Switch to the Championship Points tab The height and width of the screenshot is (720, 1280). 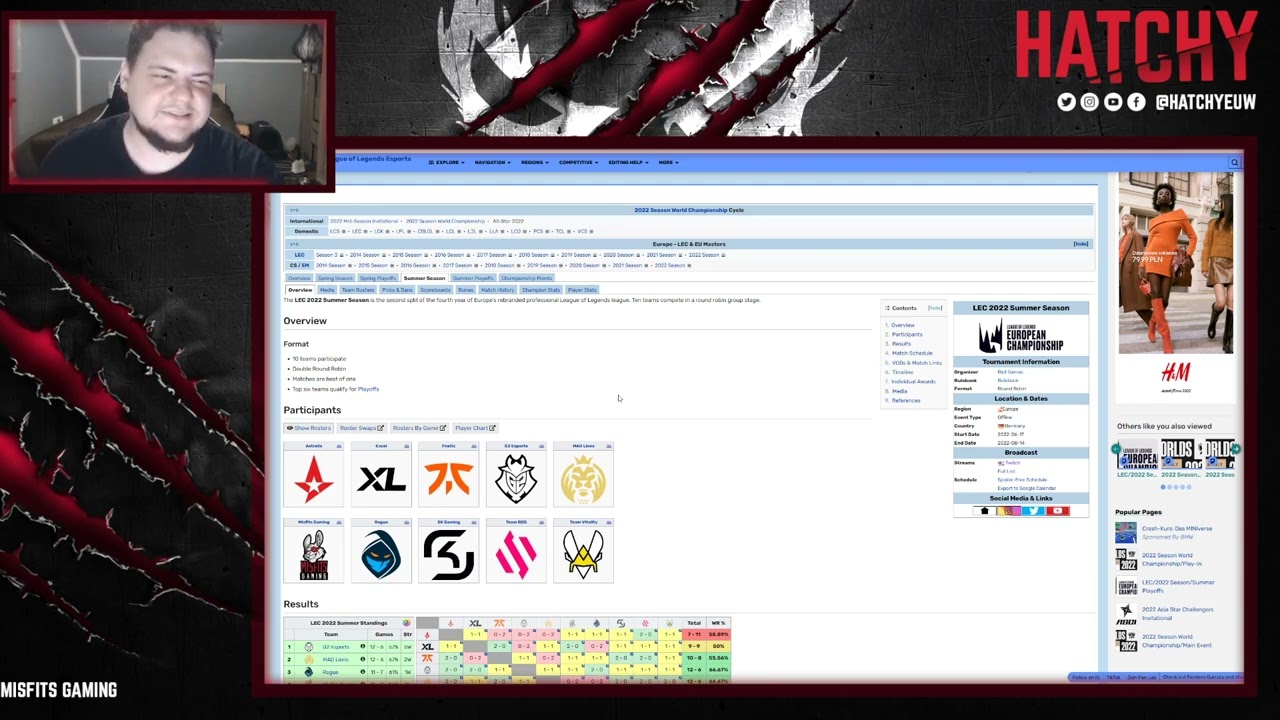click(x=527, y=278)
